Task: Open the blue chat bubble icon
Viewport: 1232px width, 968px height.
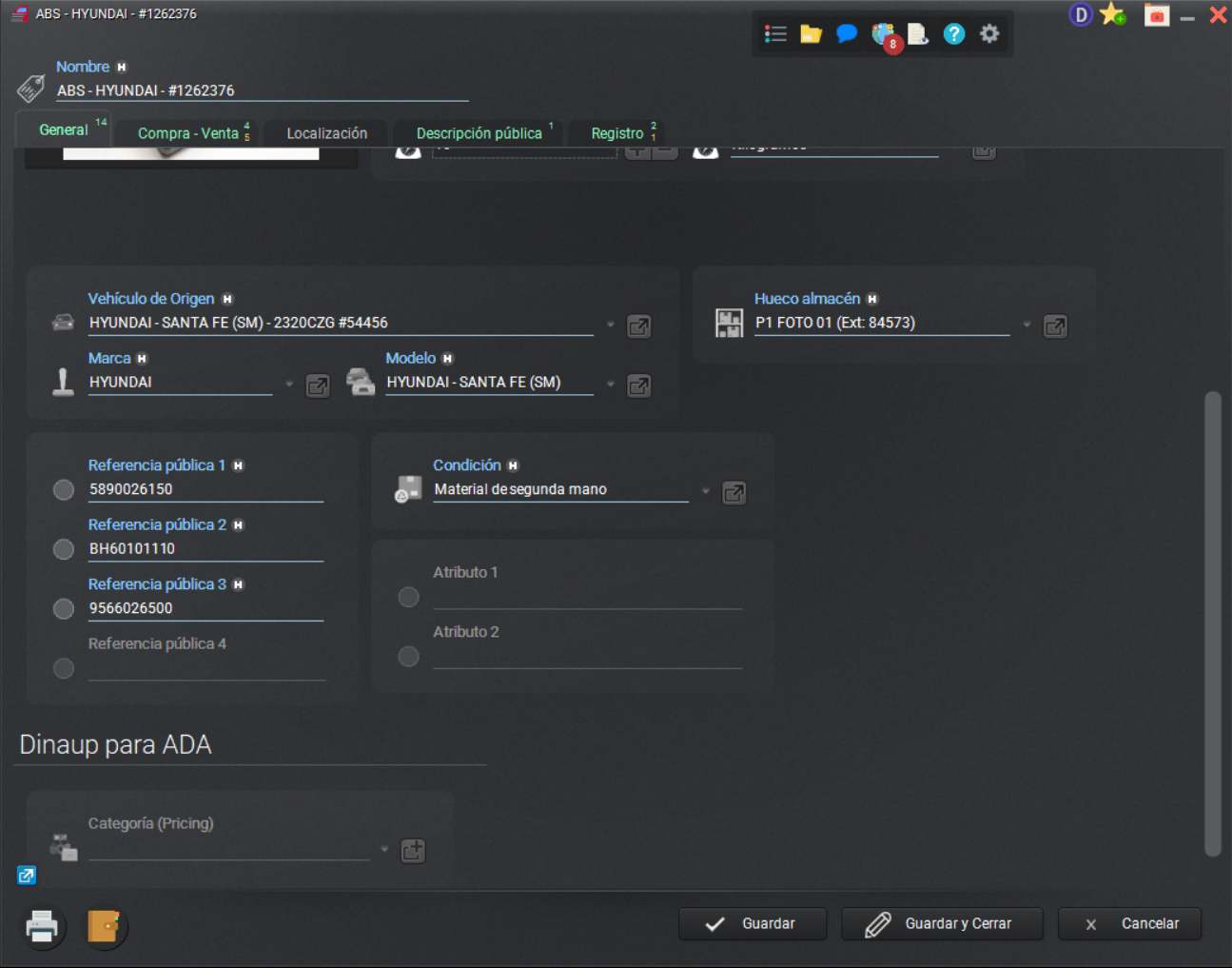Action: 846,34
